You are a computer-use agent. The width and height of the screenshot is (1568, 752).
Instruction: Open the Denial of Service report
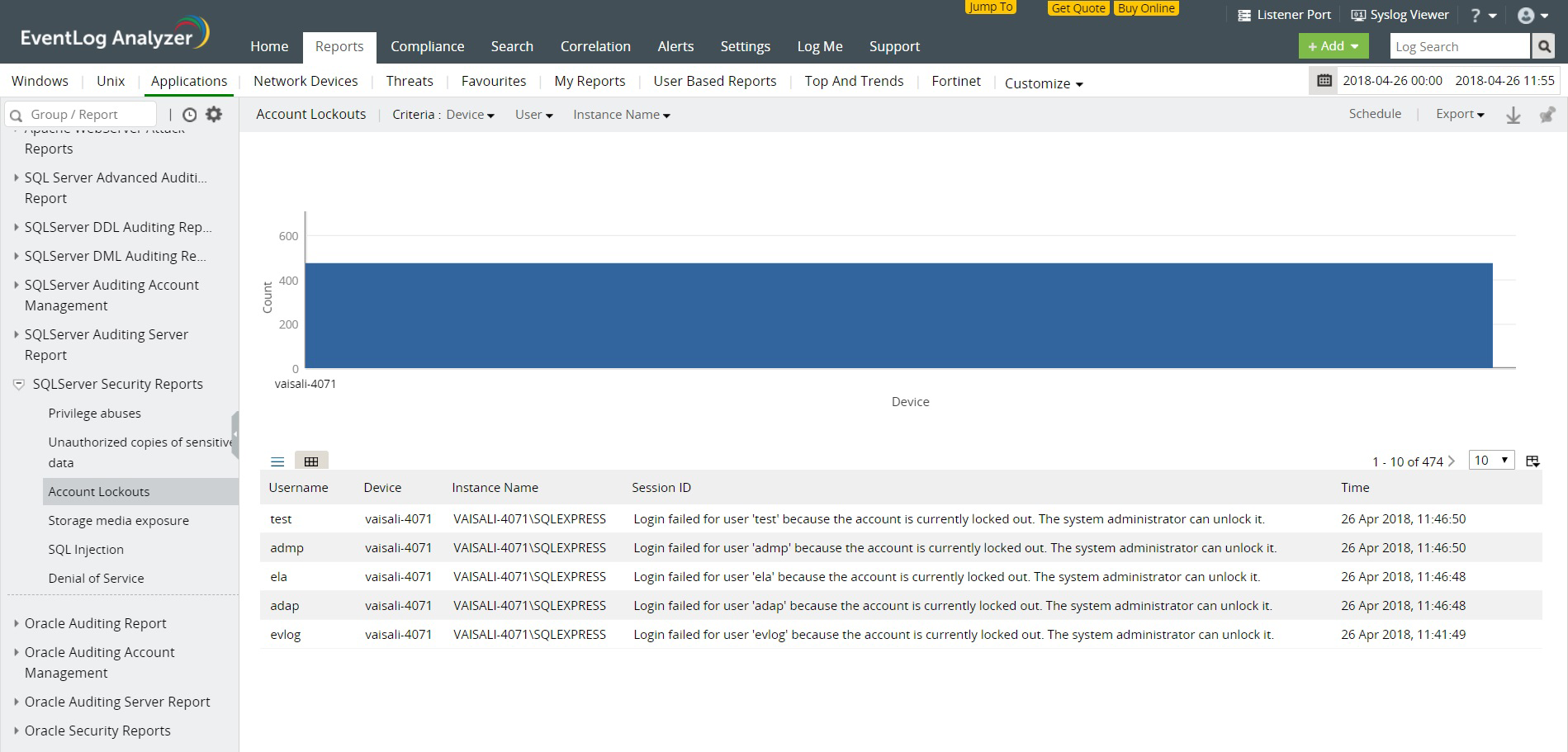point(96,579)
